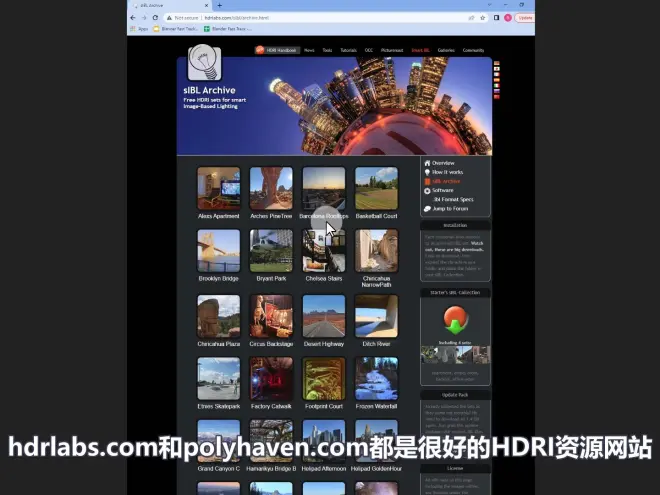Viewport: 660px width, 495px height.
Task: Open the Bryant Park thumbnail
Action: point(271,250)
